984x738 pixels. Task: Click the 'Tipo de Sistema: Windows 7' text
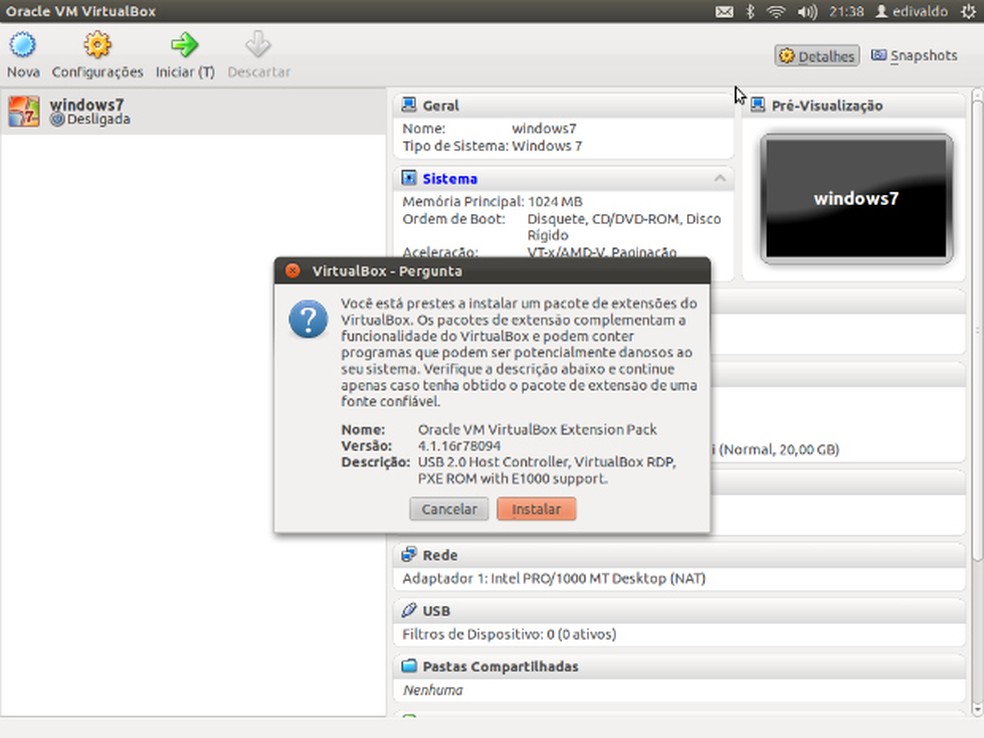(492, 146)
